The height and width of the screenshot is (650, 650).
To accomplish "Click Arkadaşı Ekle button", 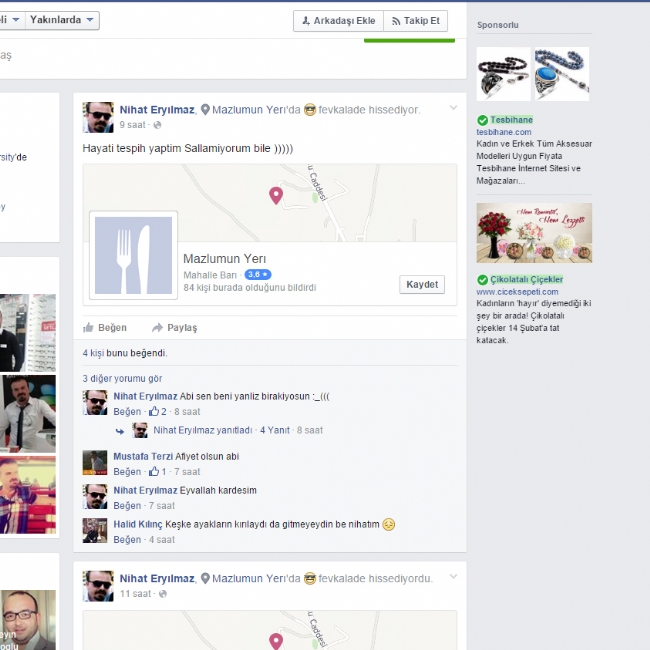I will tap(338, 21).
